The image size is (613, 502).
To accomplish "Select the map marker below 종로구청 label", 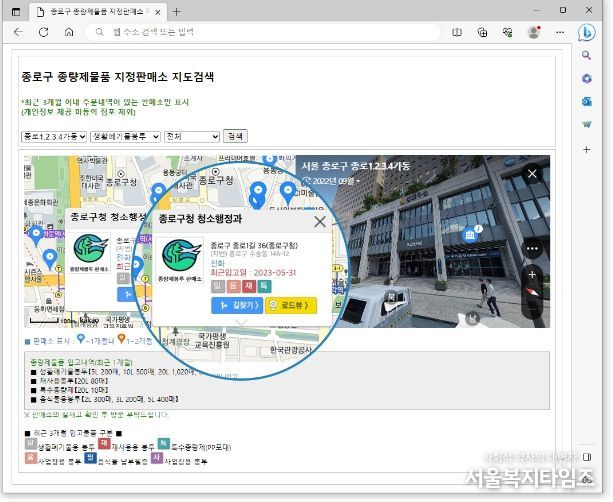I will [159, 192].
